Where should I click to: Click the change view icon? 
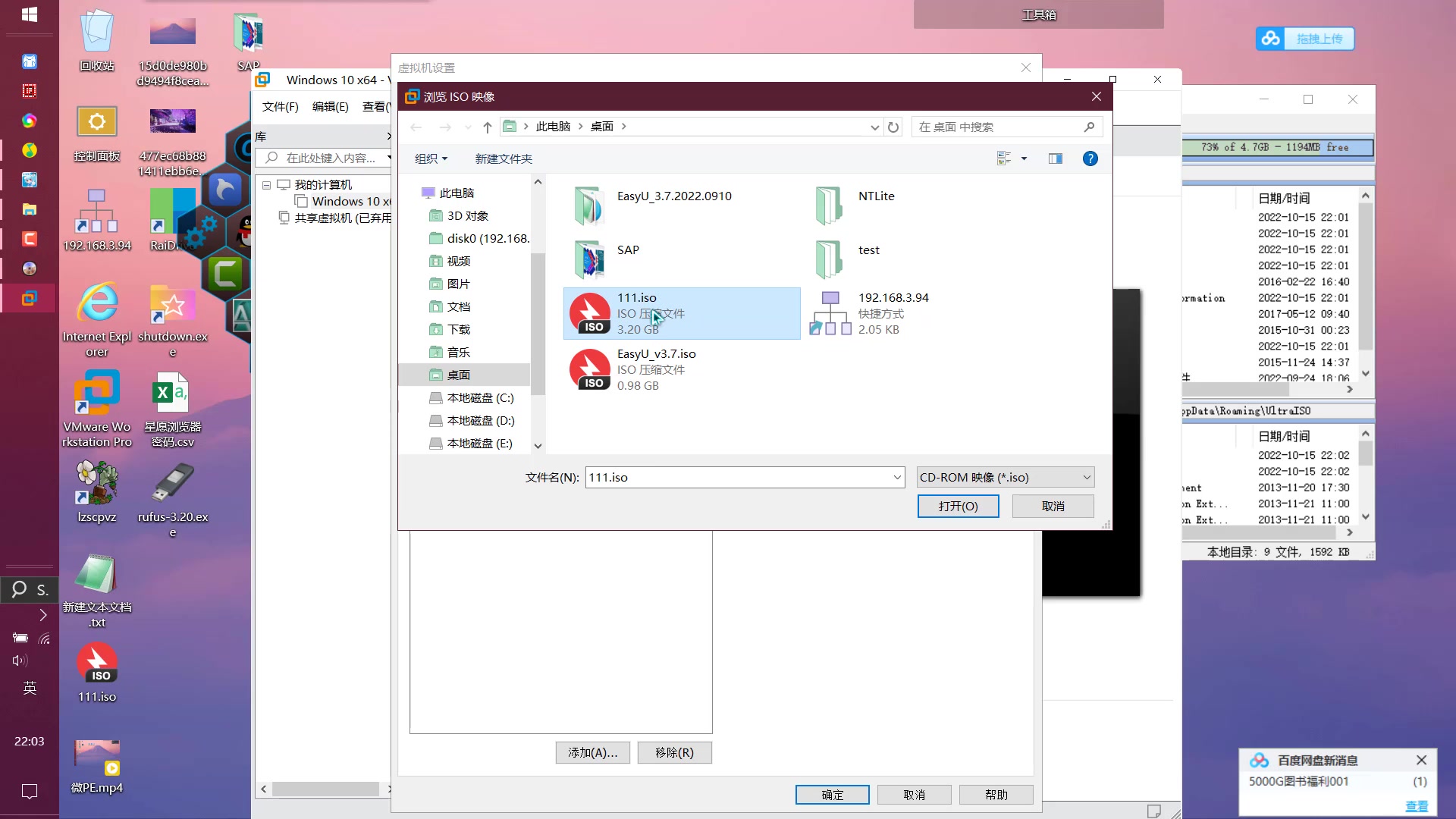click(x=1004, y=158)
